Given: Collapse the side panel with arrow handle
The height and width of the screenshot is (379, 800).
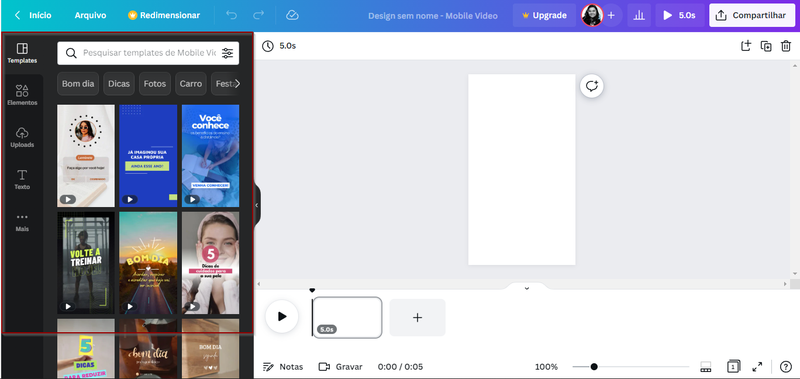Looking at the screenshot, I should 257,205.
